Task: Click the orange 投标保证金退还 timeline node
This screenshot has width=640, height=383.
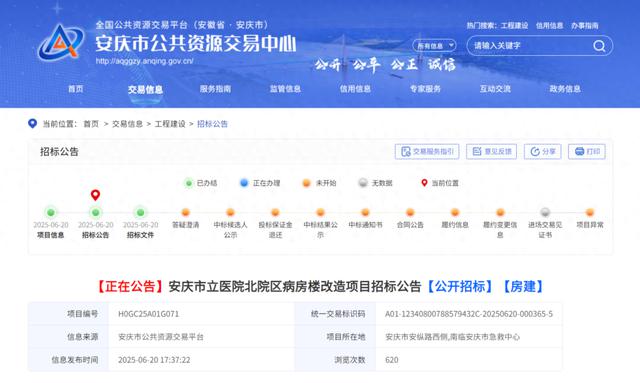Action: 275,212
